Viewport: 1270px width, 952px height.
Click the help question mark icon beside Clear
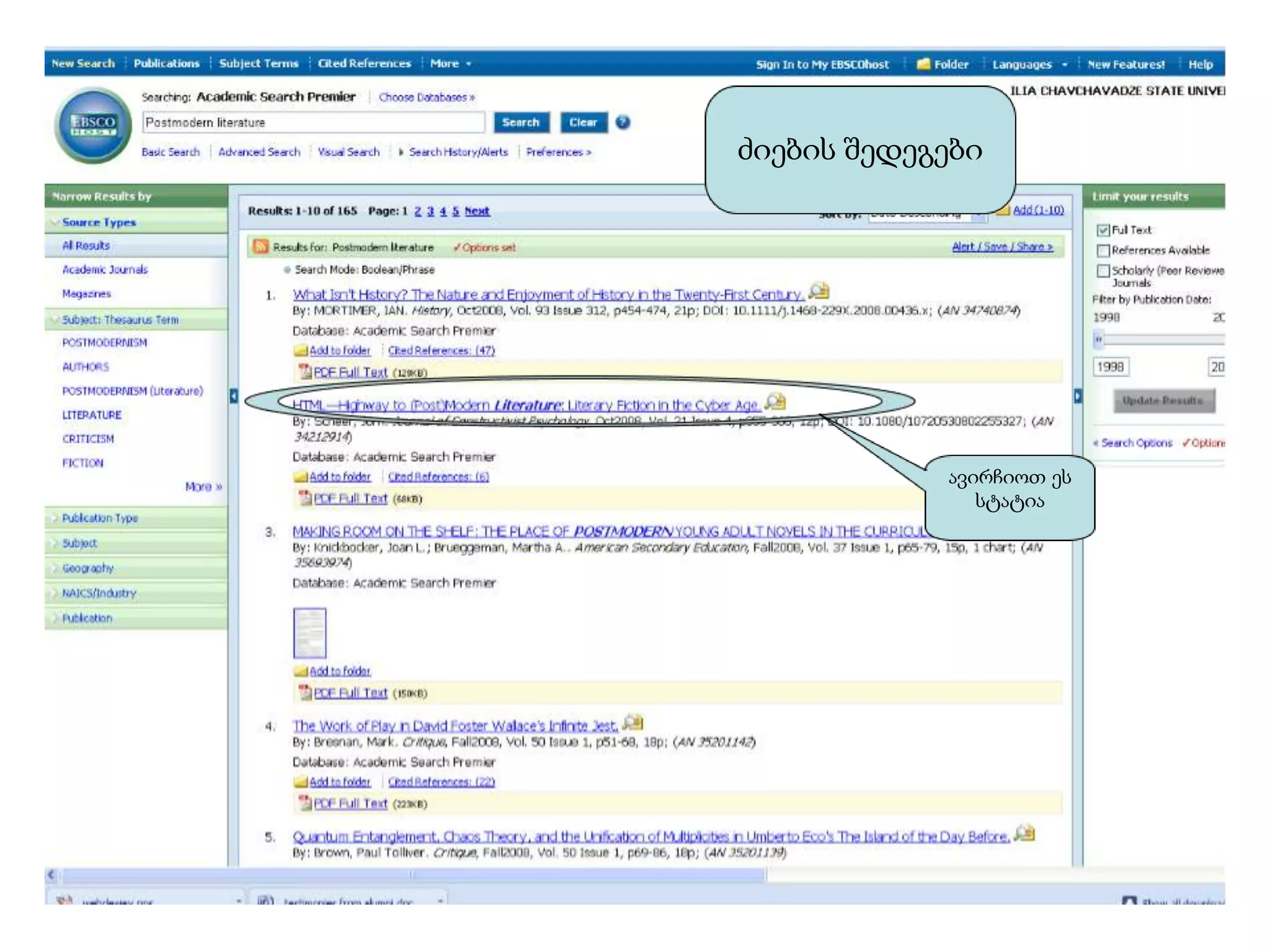pyautogui.click(x=623, y=123)
